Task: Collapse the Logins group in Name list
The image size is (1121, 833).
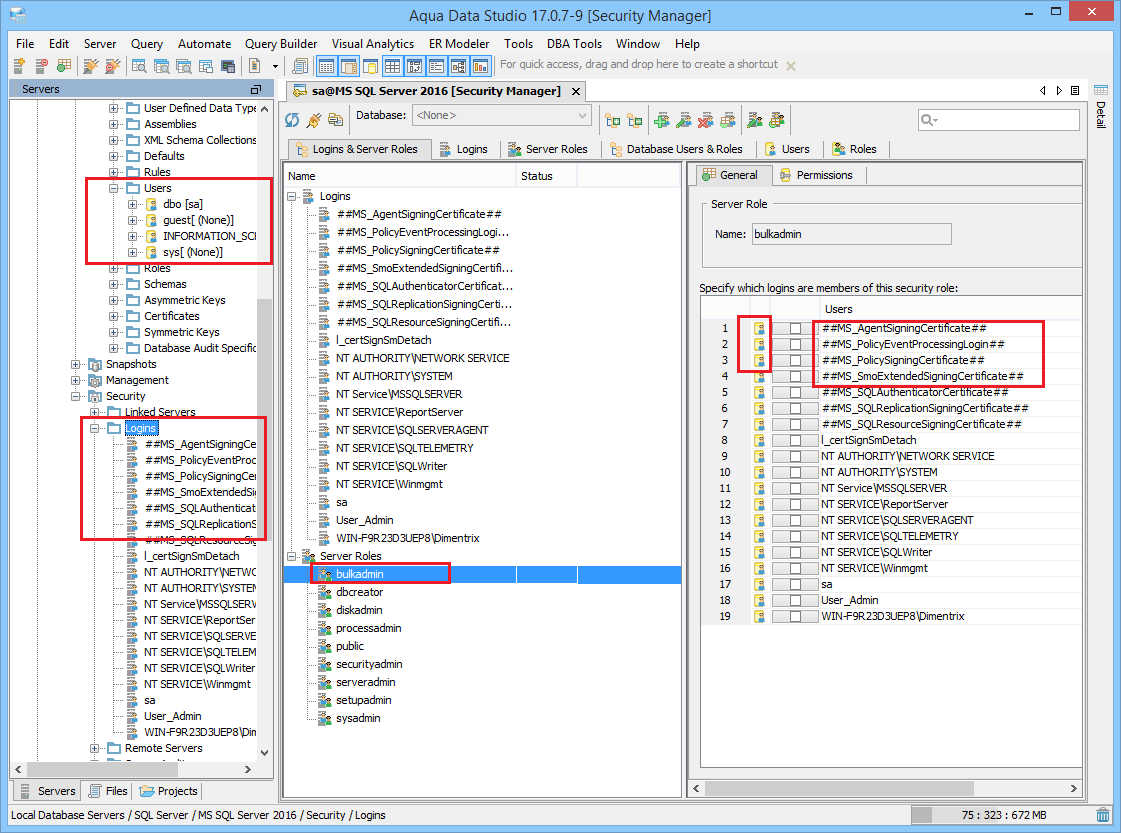Action: pos(292,196)
